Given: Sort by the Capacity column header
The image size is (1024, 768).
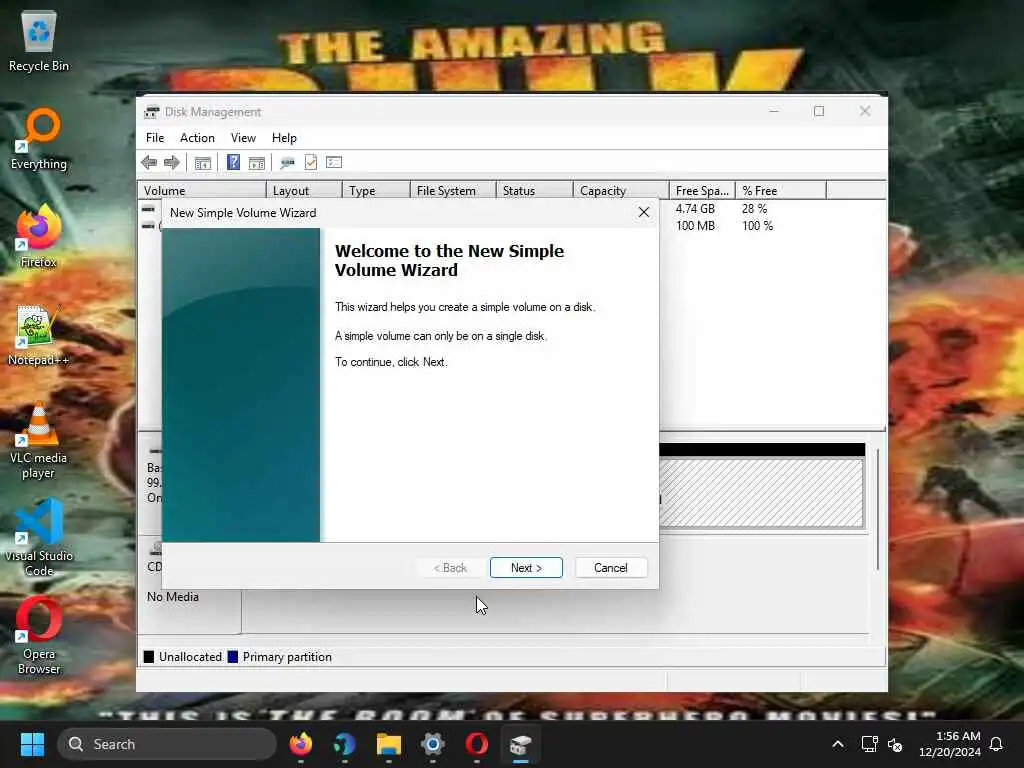Looking at the screenshot, I should click(621, 191).
